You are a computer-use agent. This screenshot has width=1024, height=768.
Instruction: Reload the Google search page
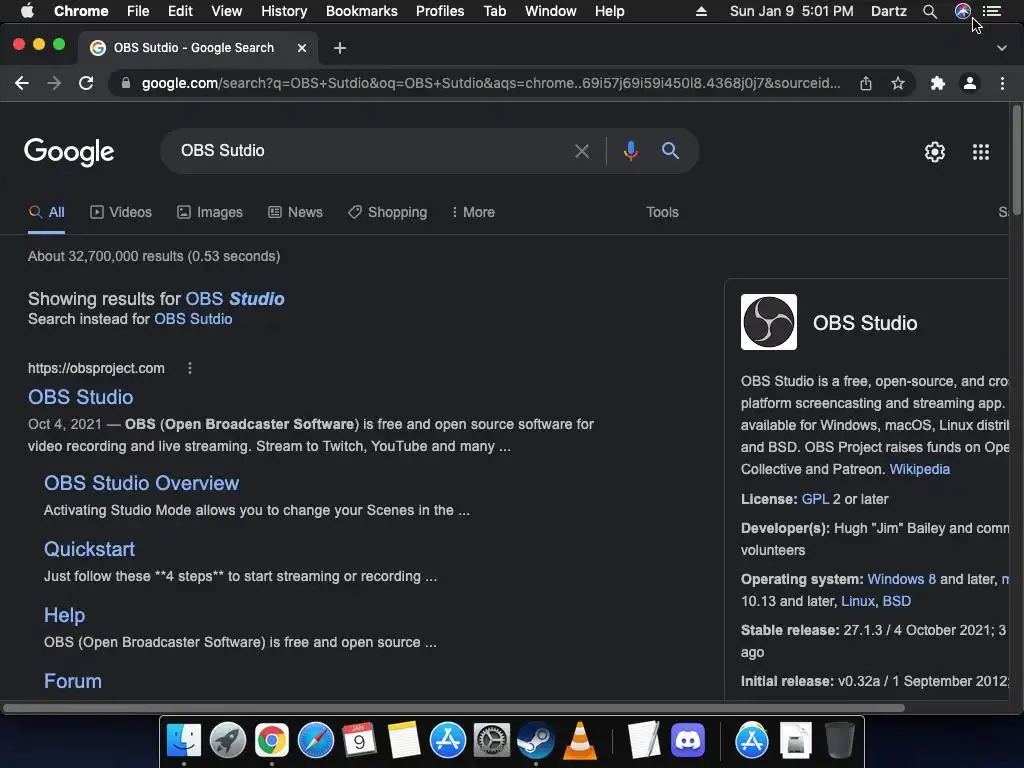coord(86,83)
